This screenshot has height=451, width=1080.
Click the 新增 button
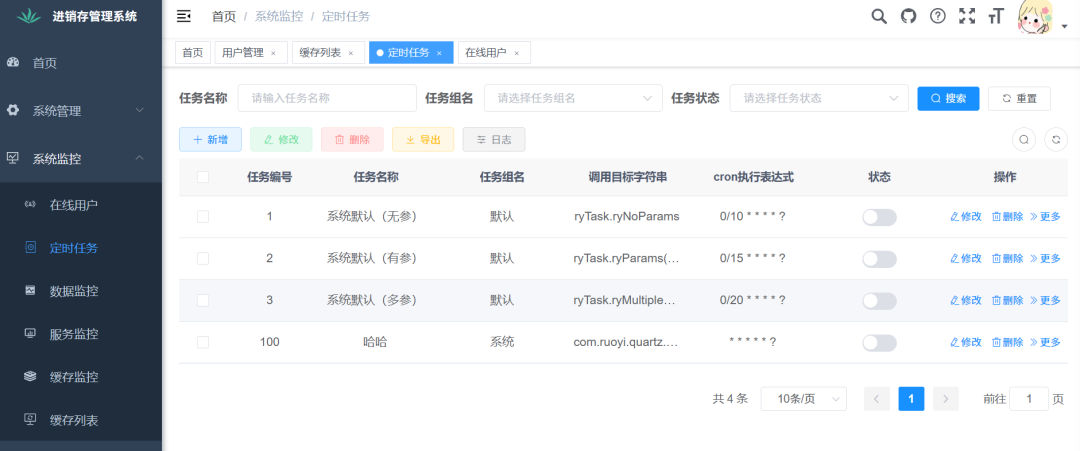210,139
